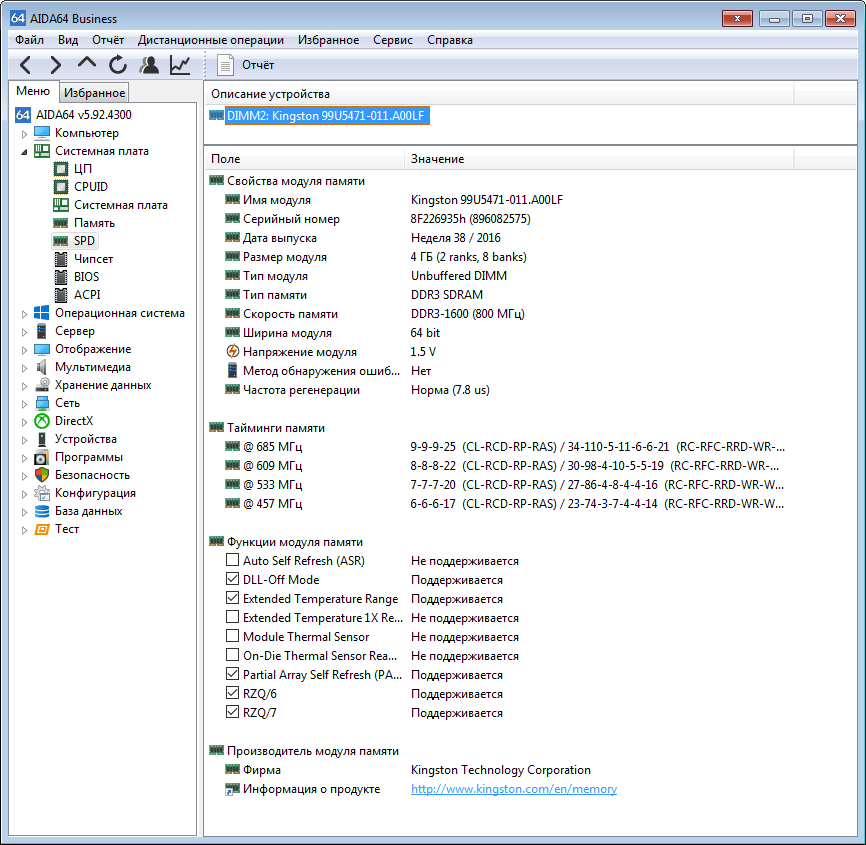This screenshot has width=866, height=845.
Task: Click the ЦП processor icon
Action: click(61, 169)
